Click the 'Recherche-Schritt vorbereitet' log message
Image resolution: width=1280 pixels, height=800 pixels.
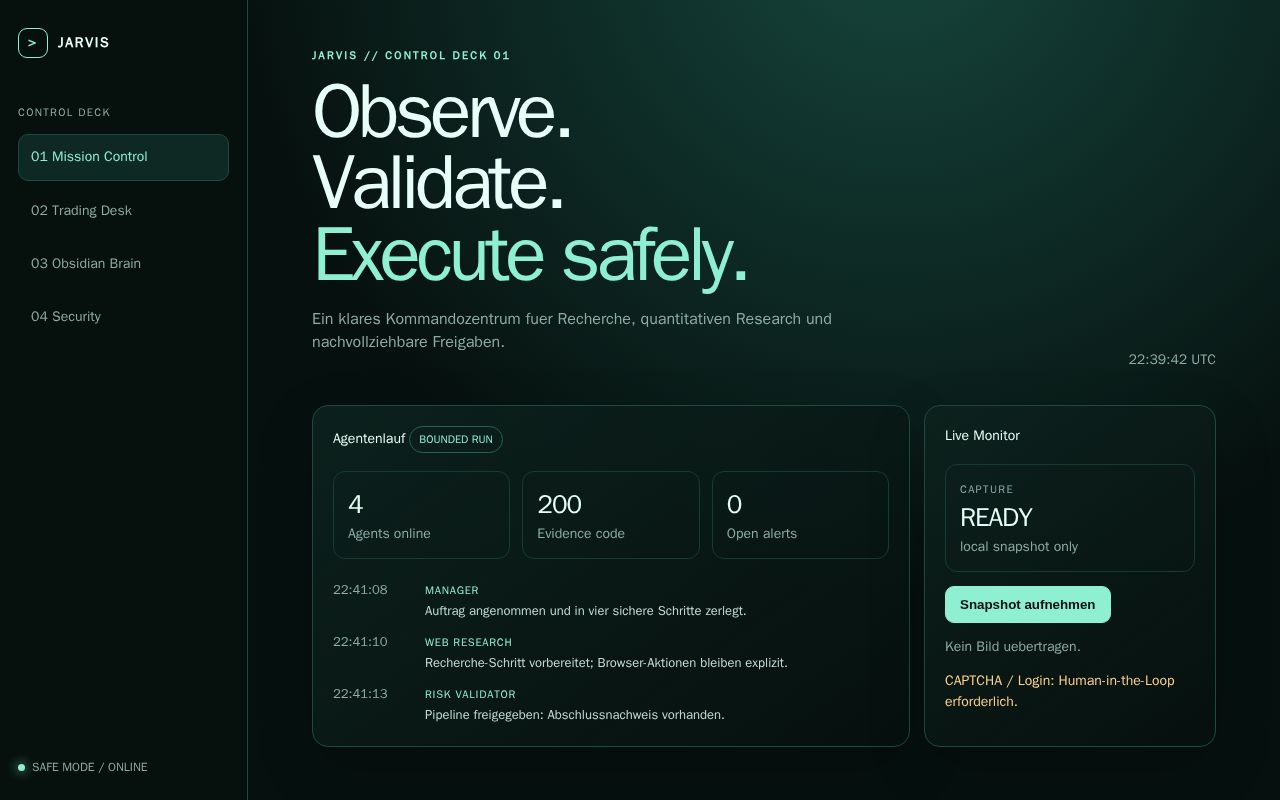coord(606,662)
